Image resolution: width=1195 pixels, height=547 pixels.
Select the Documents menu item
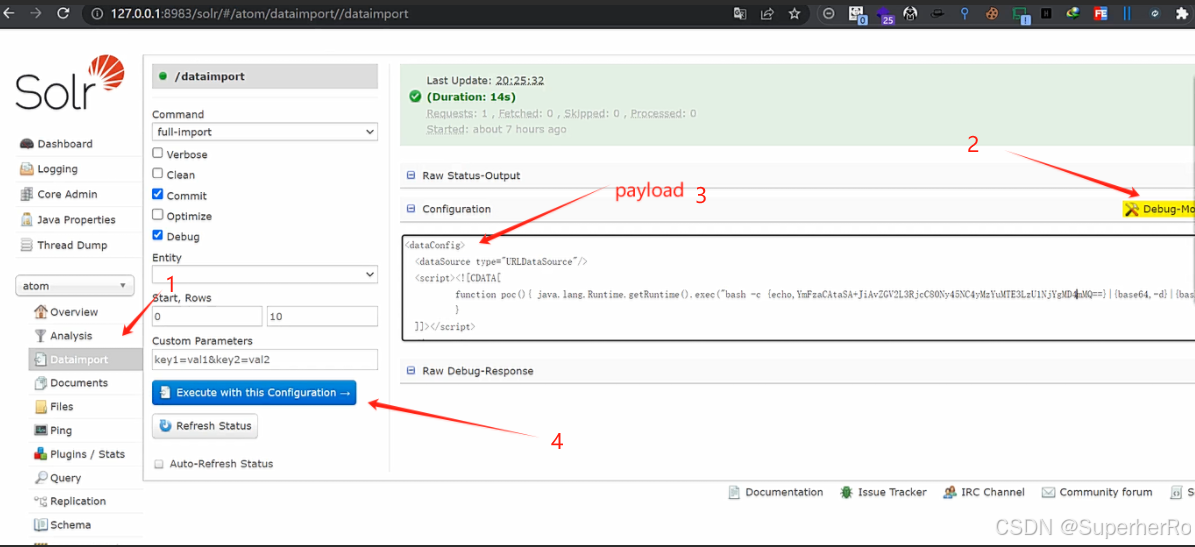coord(78,383)
